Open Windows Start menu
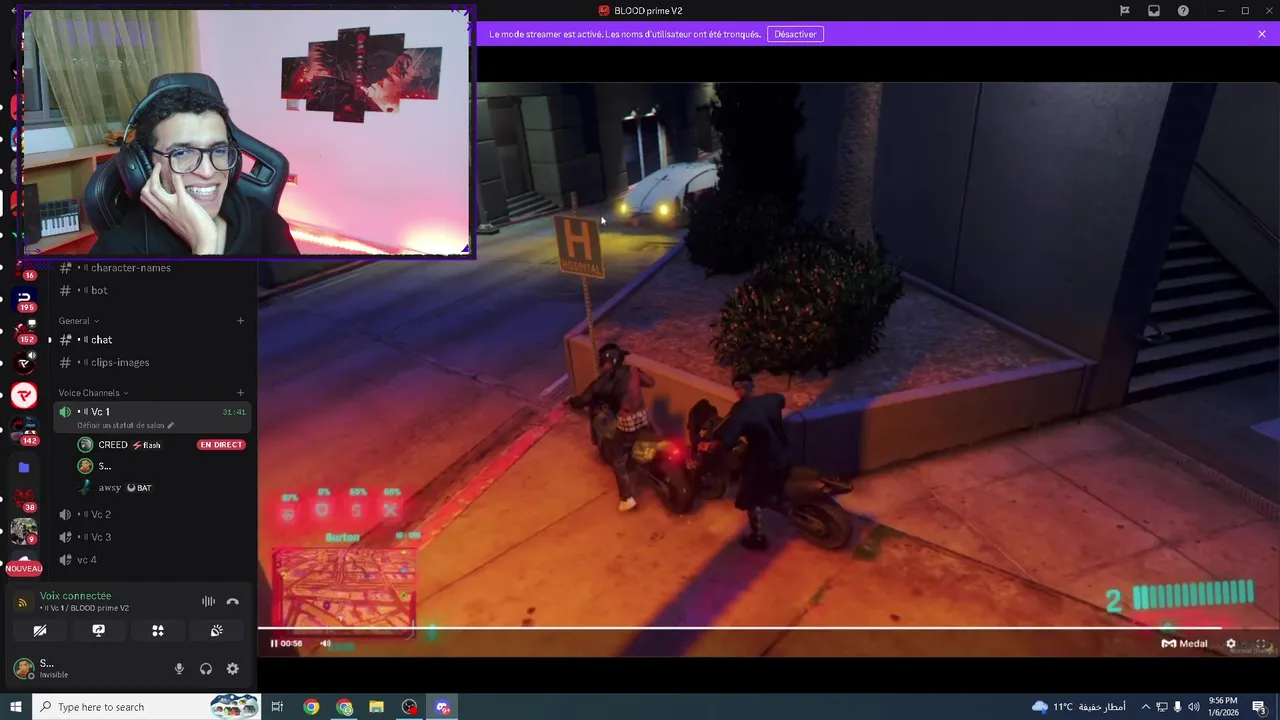1280x720 pixels. (15, 707)
